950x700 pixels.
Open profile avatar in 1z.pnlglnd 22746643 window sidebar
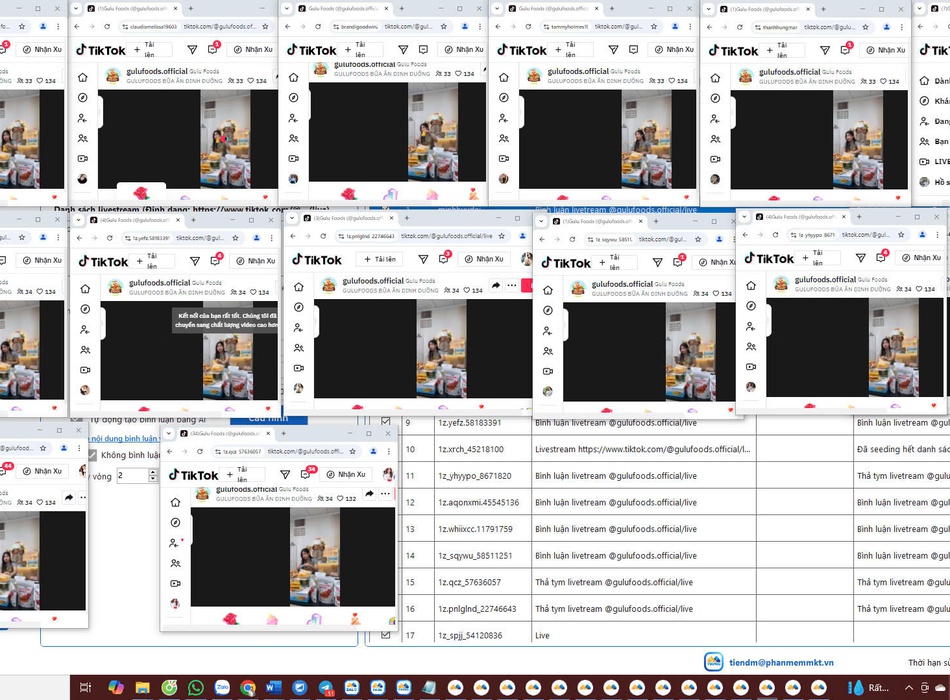click(x=298, y=388)
